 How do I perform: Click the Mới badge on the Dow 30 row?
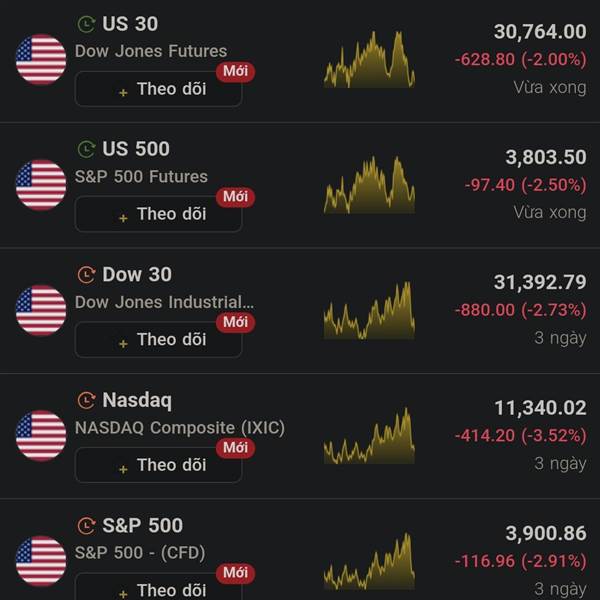coord(235,322)
